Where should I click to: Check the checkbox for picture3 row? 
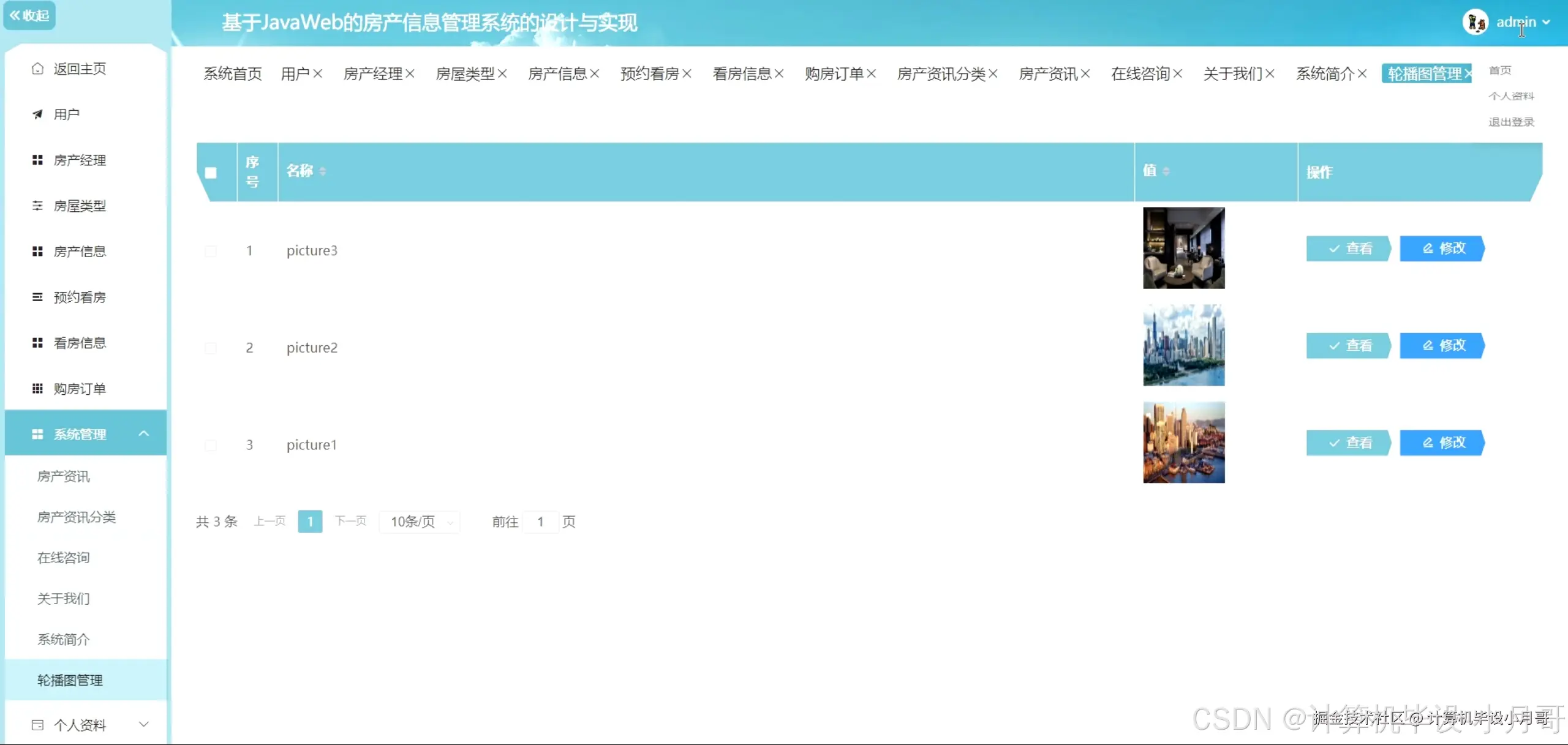211,251
